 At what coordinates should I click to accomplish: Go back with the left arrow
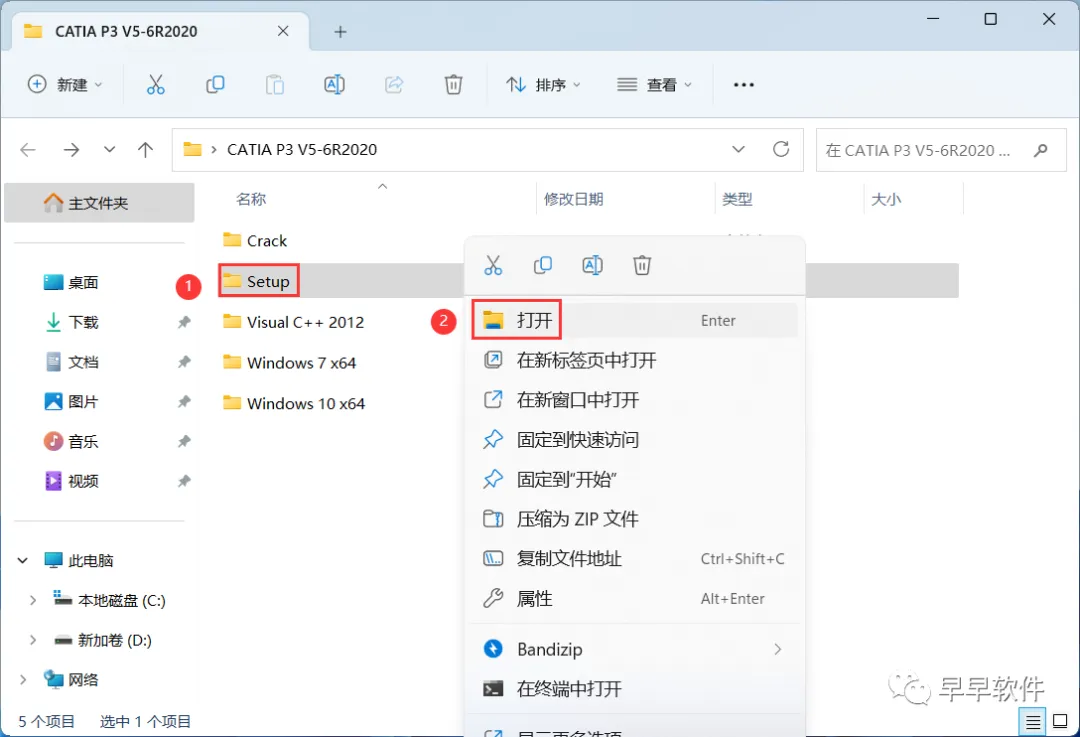tap(28, 149)
